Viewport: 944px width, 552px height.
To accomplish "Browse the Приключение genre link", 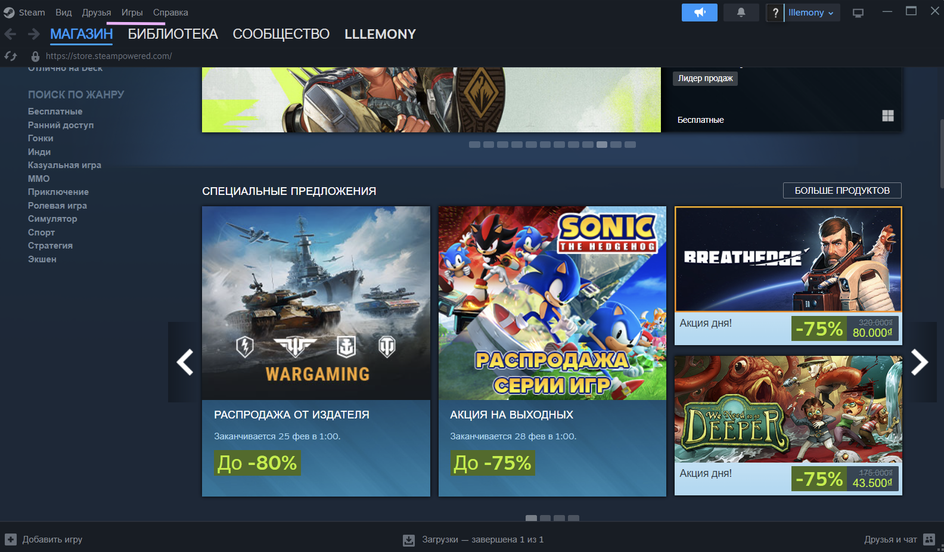I will coord(58,192).
